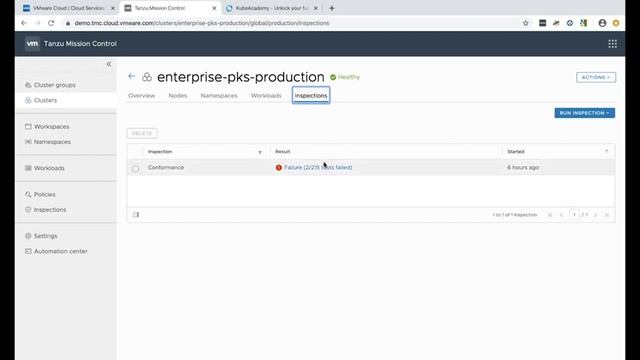Switch to the Namespaces tab
This screenshot has width=640, height=360.
coord(219,96)
